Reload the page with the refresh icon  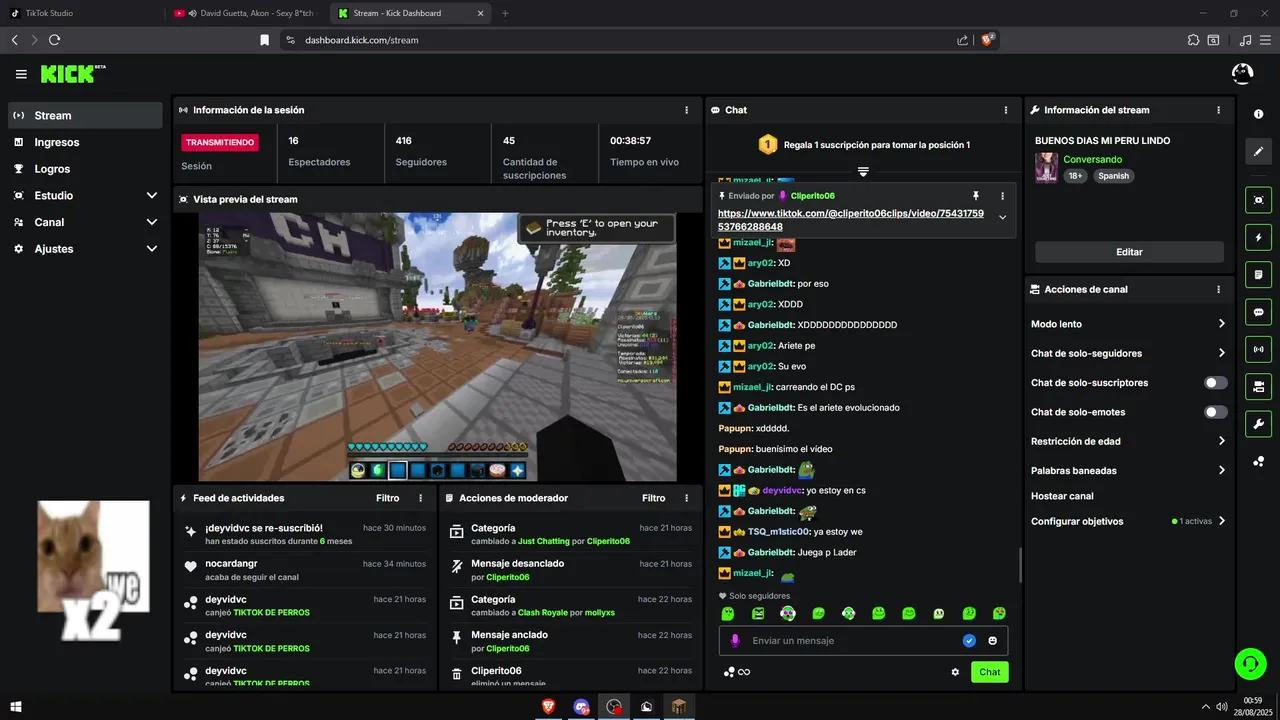tap(54, 40)
